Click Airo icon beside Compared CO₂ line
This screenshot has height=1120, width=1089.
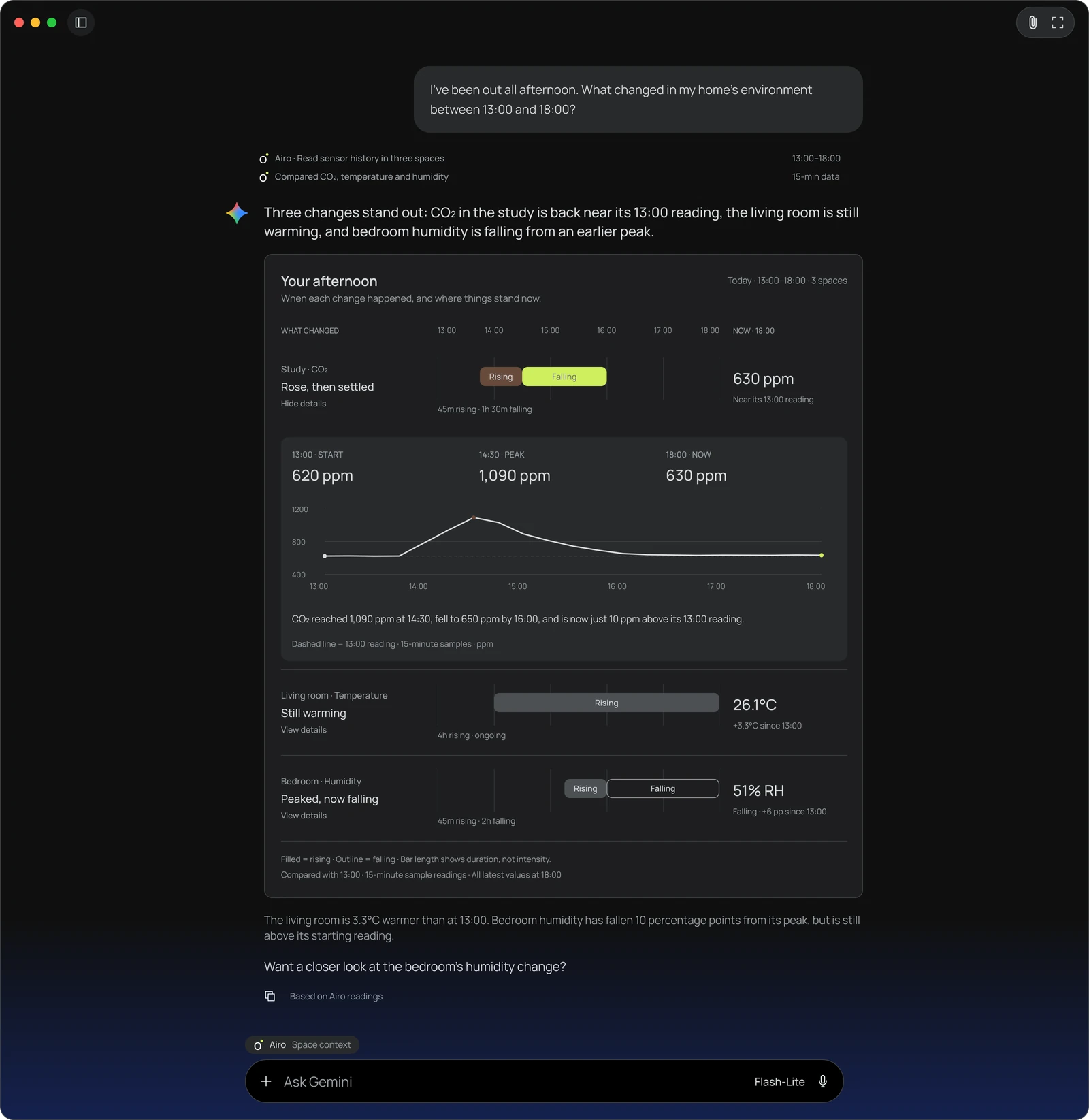coord(264,177)
